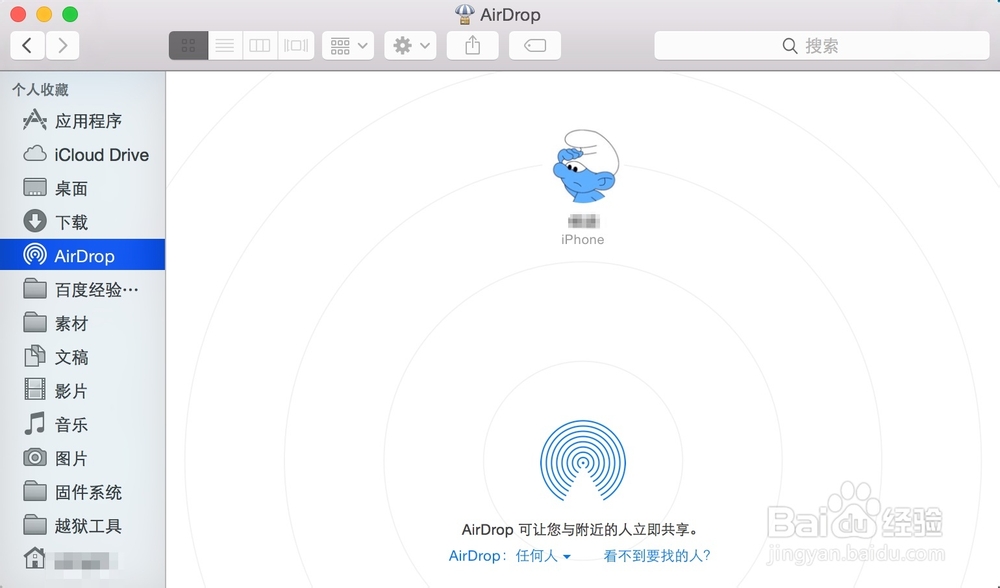Open 固件系统 folder in sidebar
The width and height of the screenshot is (1000, 588).
(82, 492)
